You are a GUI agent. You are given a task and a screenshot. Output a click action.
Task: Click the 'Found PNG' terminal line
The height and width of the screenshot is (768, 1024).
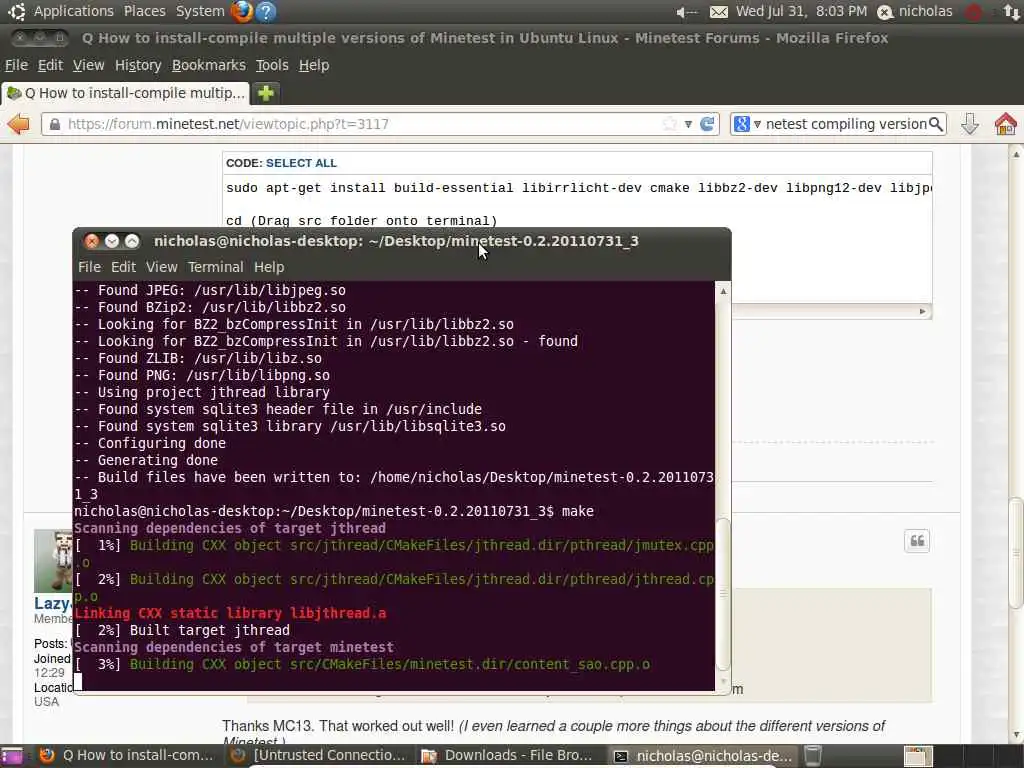(x=202, y=376)
